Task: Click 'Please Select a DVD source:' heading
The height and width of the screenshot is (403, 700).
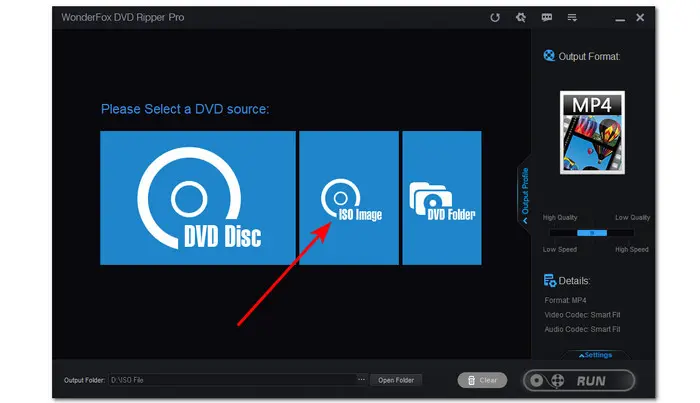Action: pyautogui.click(x=185, y=109)
